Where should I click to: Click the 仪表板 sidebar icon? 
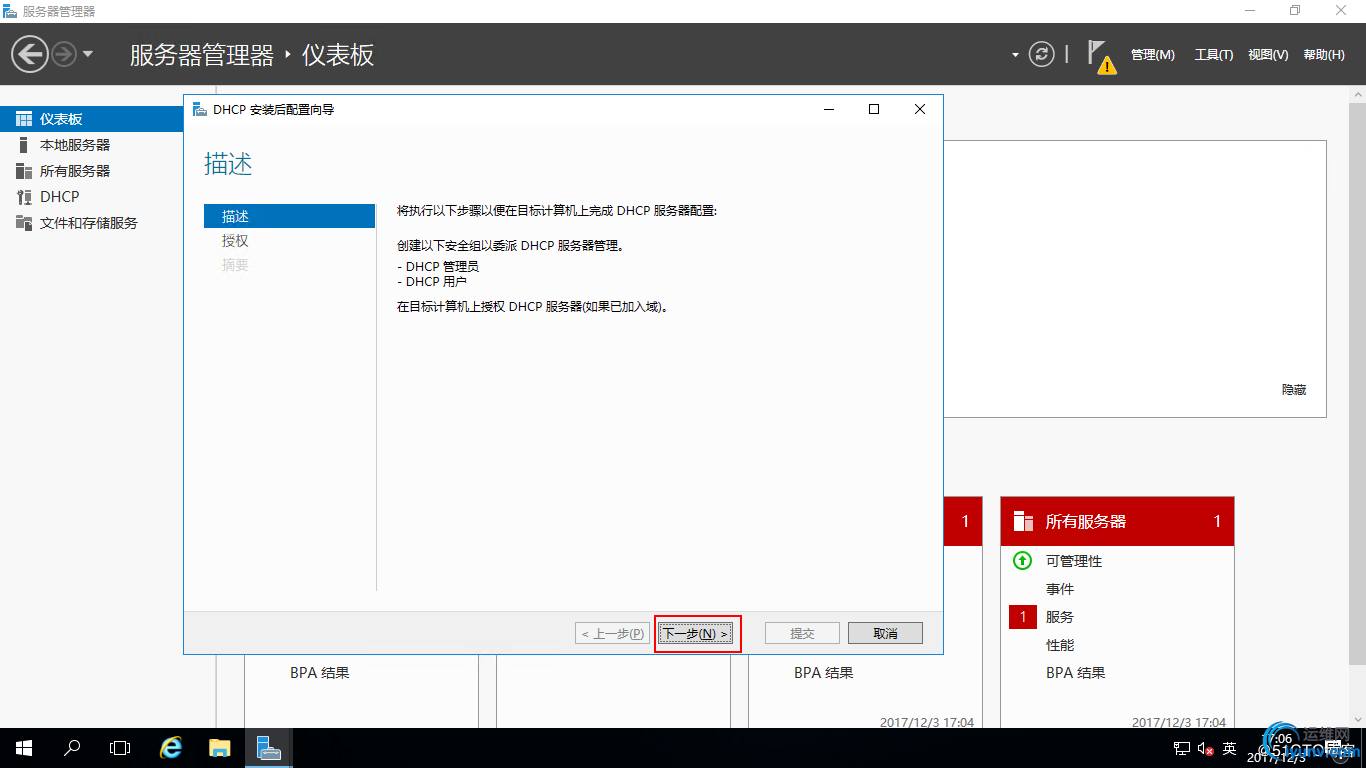click(x=24, y=119)
